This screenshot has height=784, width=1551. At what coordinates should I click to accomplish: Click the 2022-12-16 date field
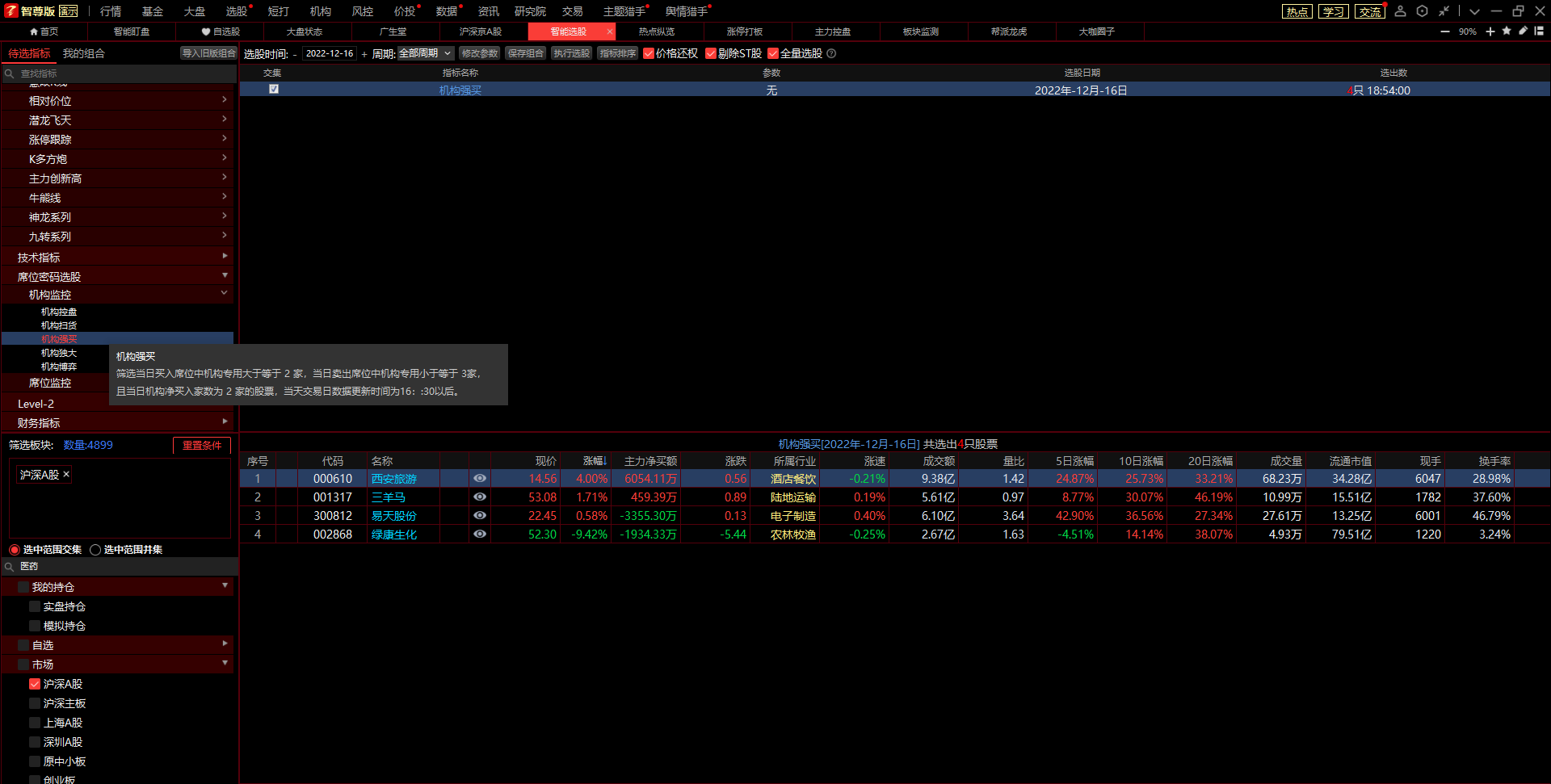click(330, 54)
